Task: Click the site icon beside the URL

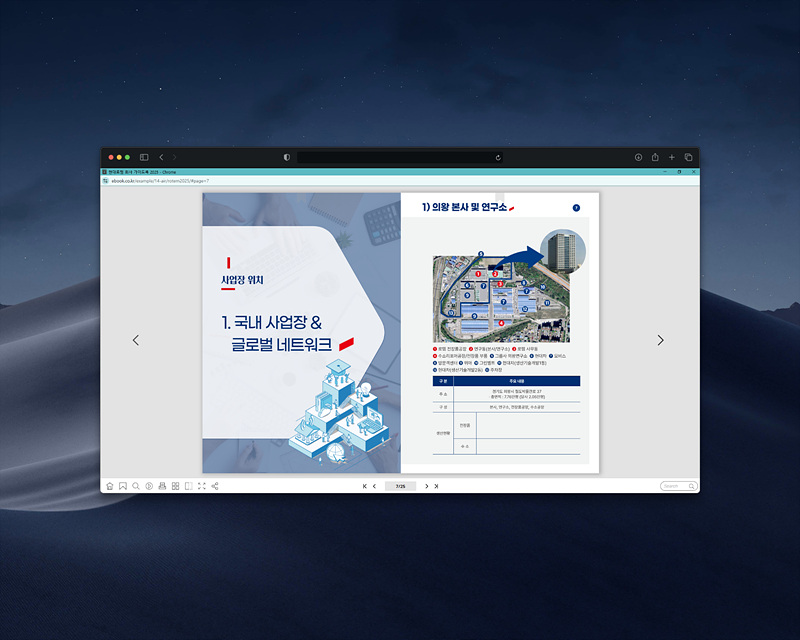Action: 106,181
